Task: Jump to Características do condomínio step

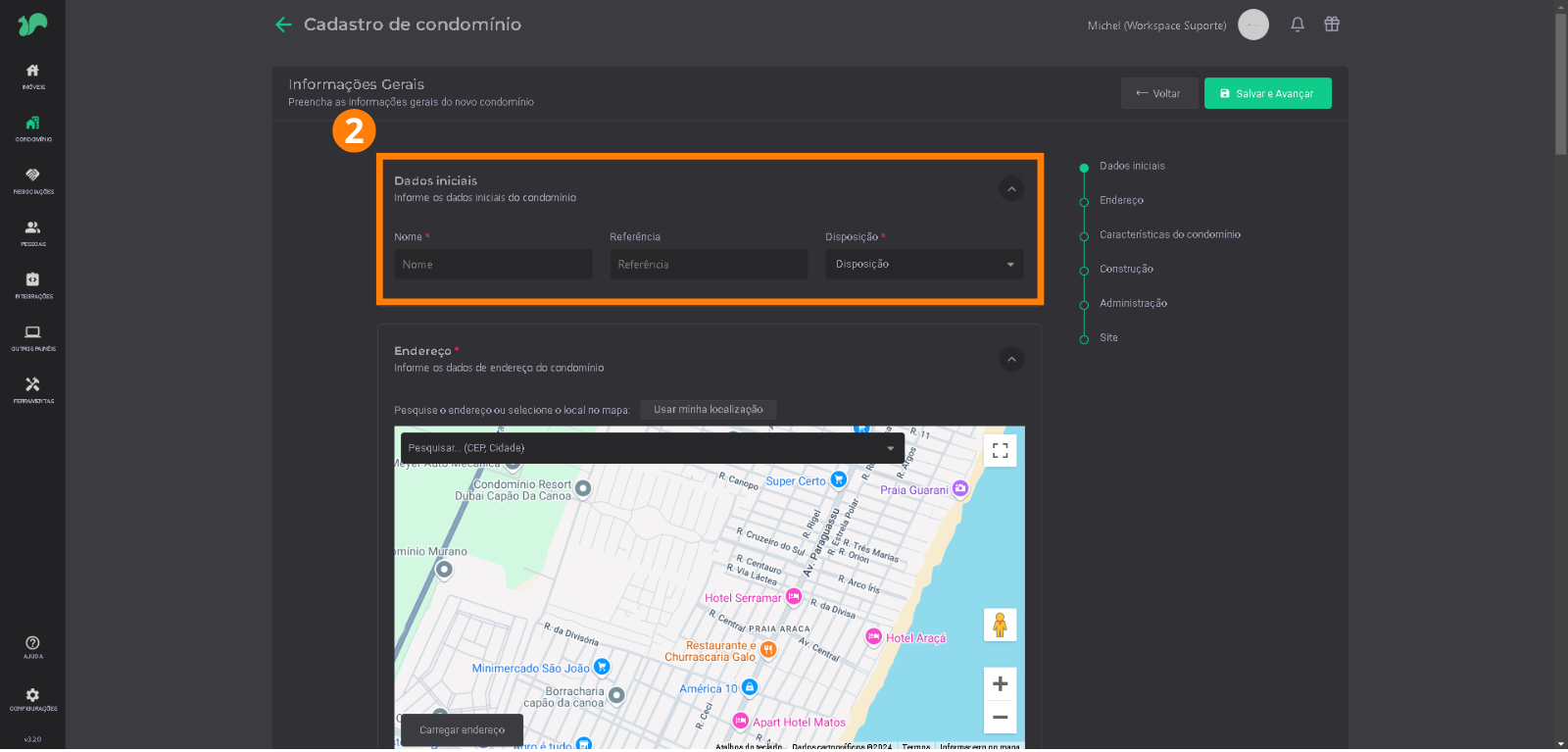Action: tap(1170, 234)
